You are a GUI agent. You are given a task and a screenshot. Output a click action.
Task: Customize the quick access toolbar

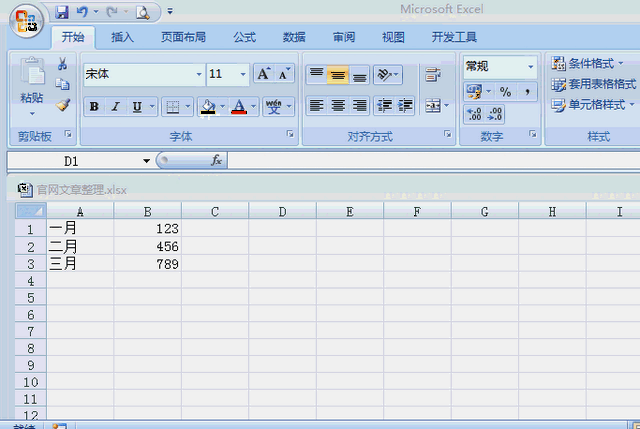[x=170, y=11]
